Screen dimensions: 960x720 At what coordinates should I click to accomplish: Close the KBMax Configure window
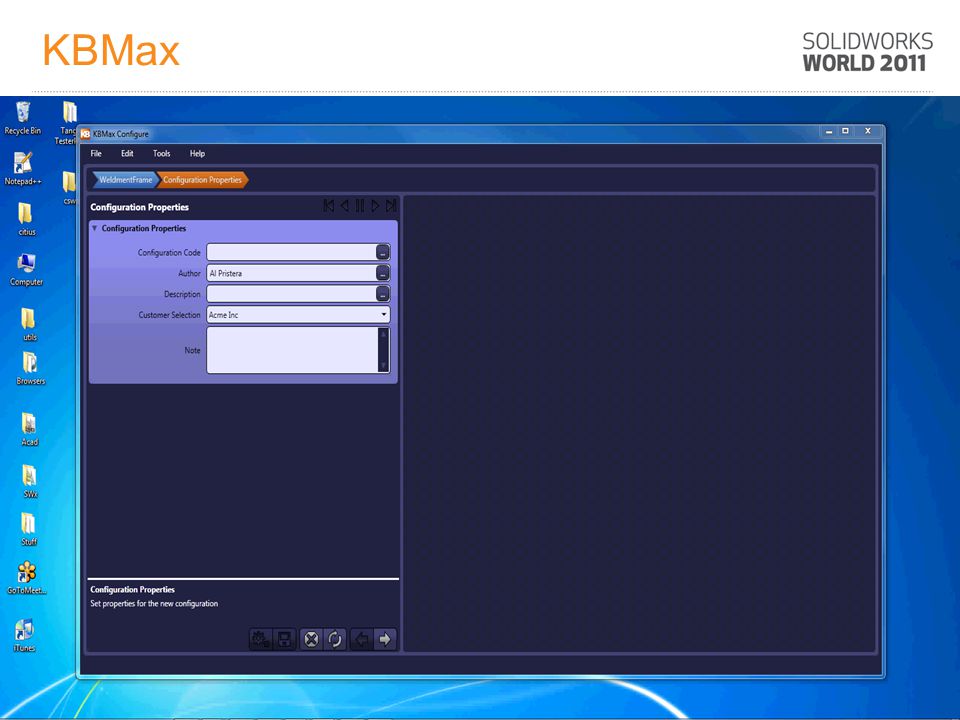(x=868, y=132)
